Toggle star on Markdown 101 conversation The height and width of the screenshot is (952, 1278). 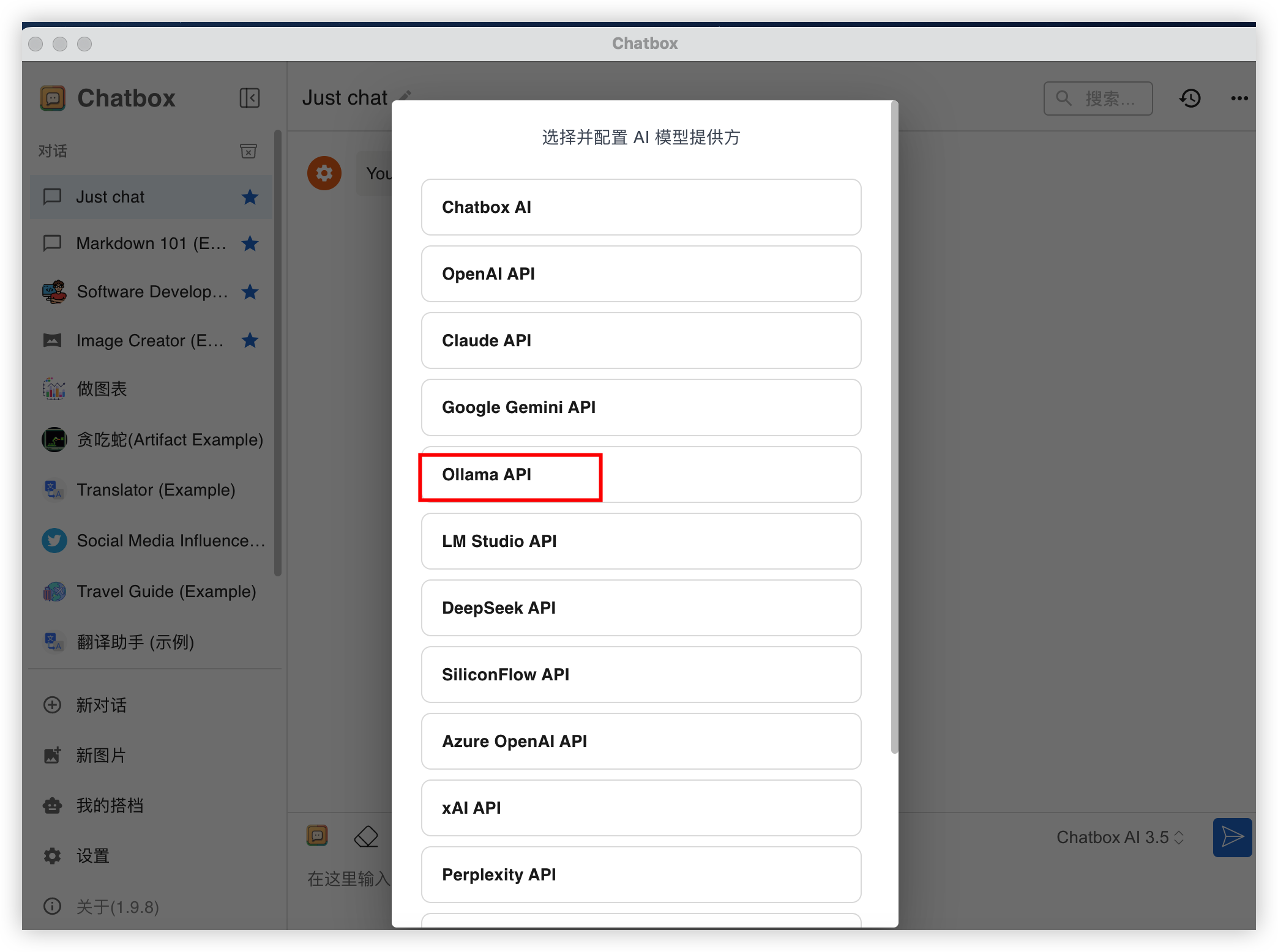click(x=250, y=244)
